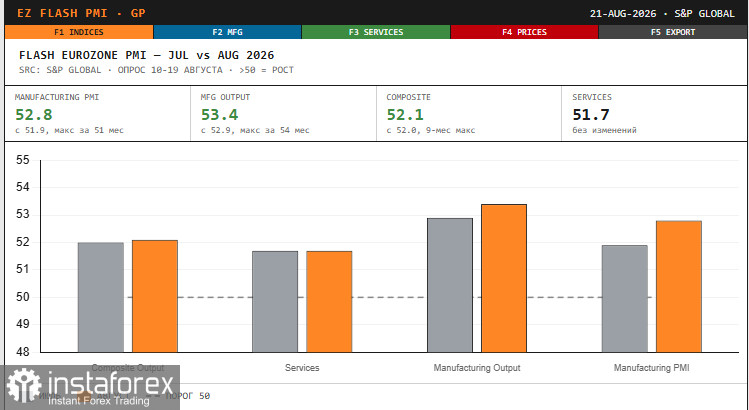Click the 'с 52.0, 9-мес макс' note
Image resolution: width=749 pixels, height=410 pixels.
(431, 130)
